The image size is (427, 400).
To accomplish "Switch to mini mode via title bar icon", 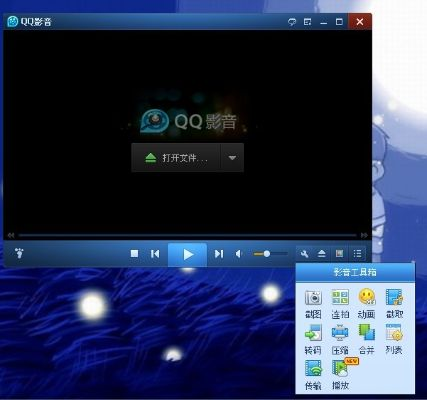I will pos(308,22).
